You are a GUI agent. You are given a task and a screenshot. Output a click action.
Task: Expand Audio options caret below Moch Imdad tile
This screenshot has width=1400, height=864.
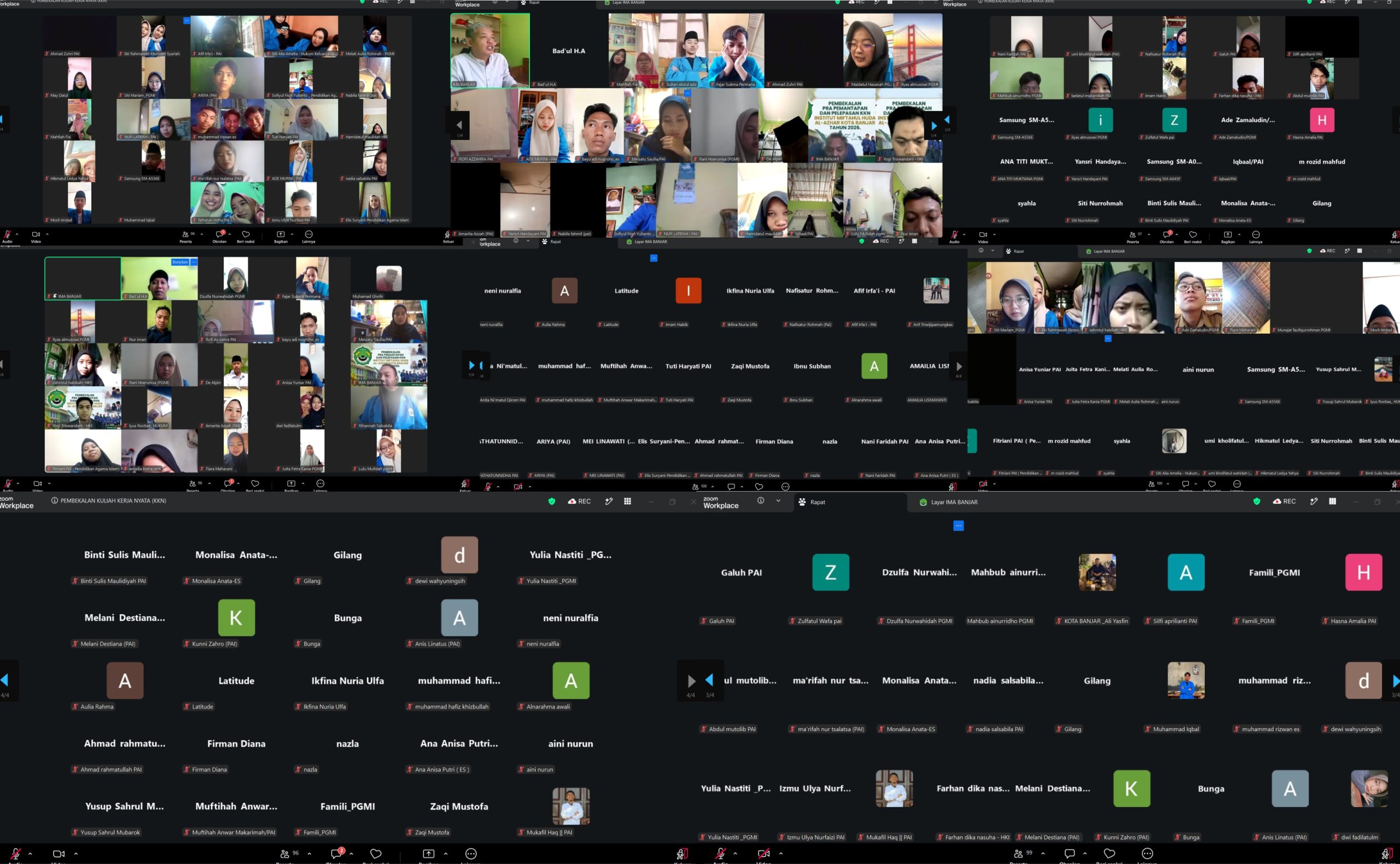click(17, 233)
